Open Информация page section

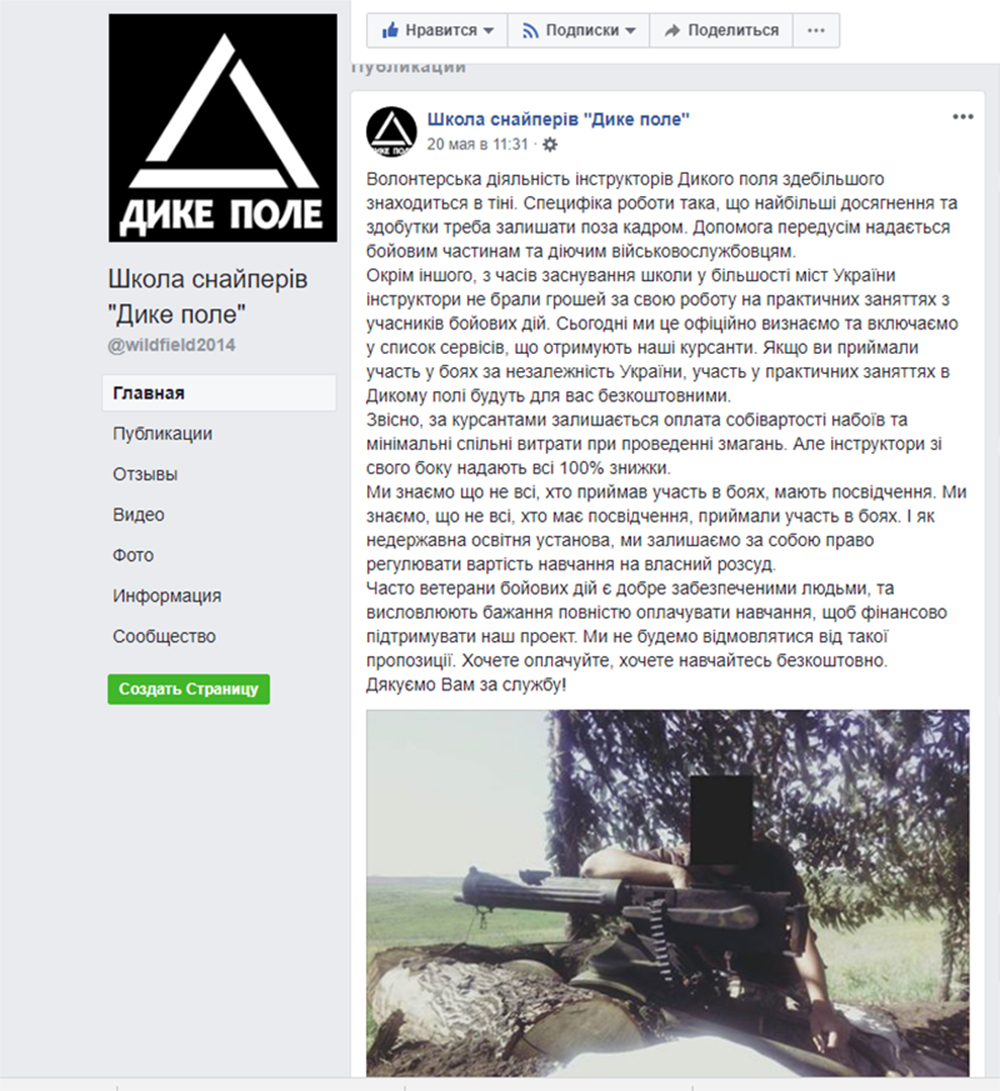167,596
